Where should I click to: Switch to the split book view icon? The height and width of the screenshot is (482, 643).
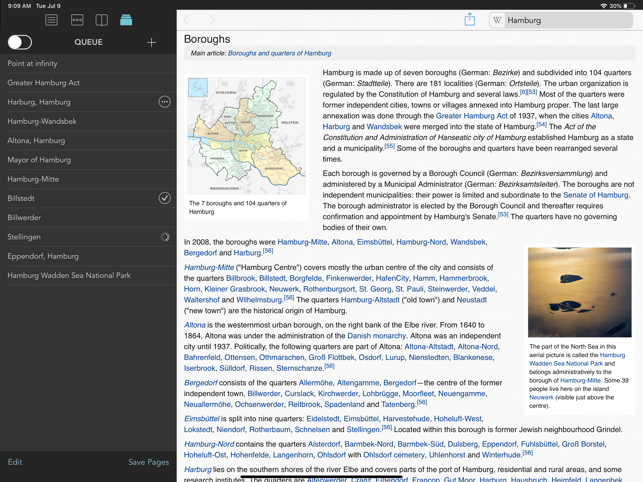point(101,20)
